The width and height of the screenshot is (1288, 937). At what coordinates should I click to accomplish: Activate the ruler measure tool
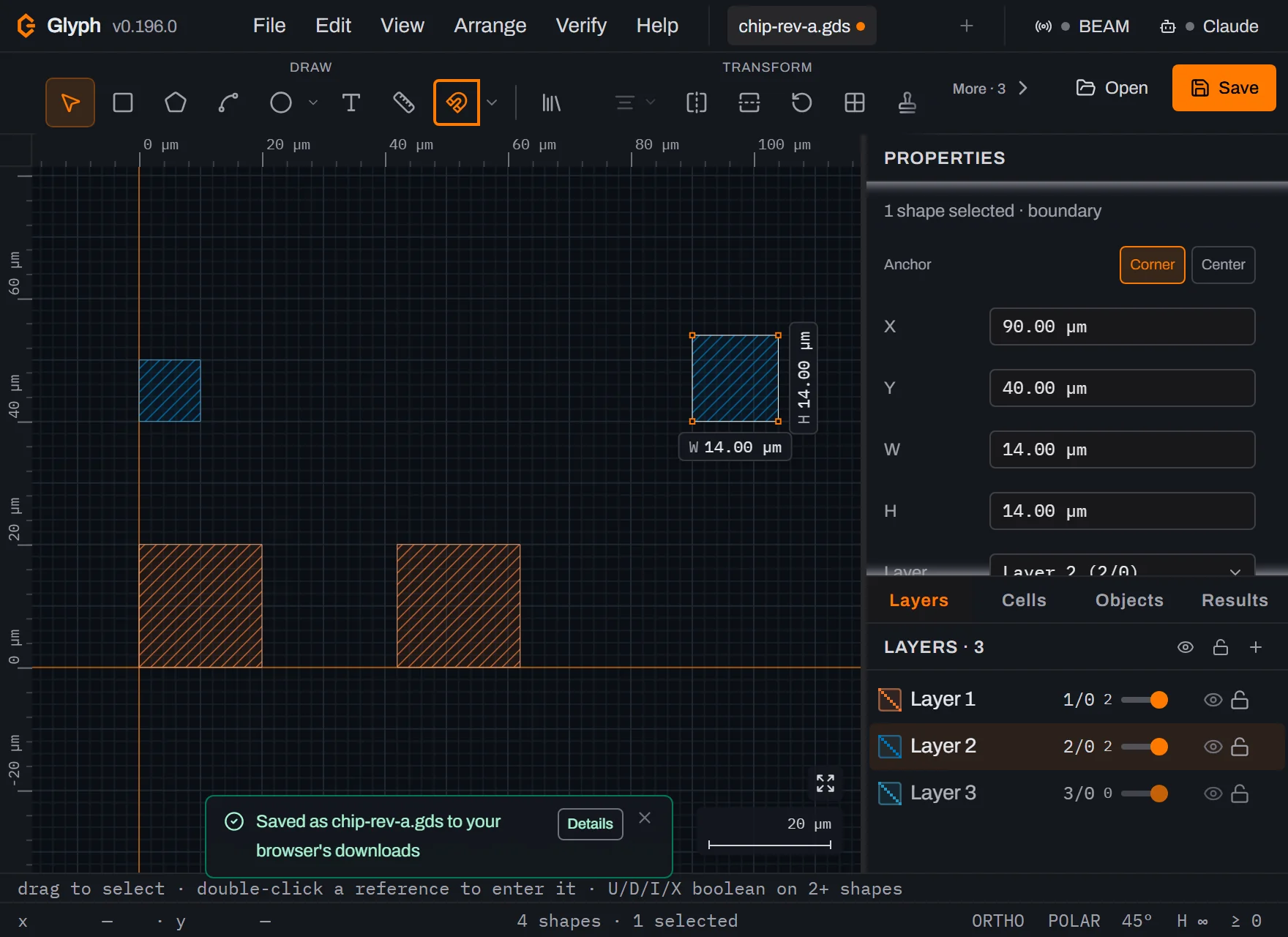click(404, 102)
